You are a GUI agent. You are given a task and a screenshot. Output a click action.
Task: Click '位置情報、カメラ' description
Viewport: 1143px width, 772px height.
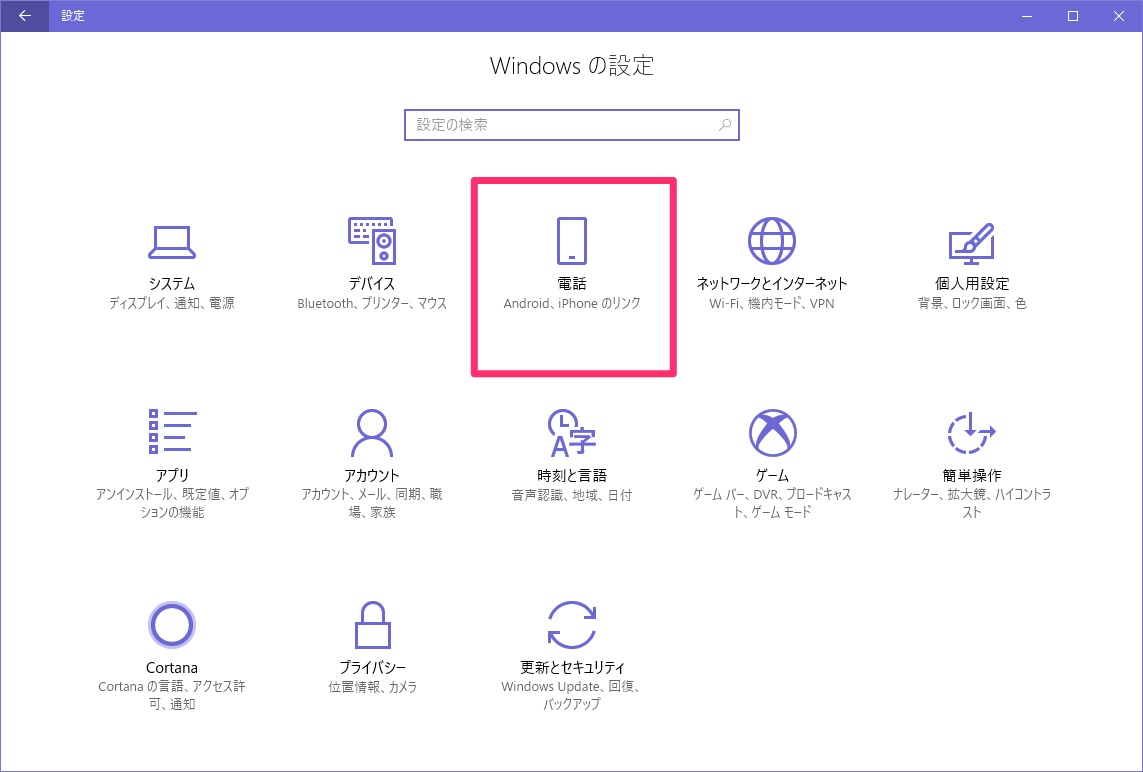coord(372,687)
